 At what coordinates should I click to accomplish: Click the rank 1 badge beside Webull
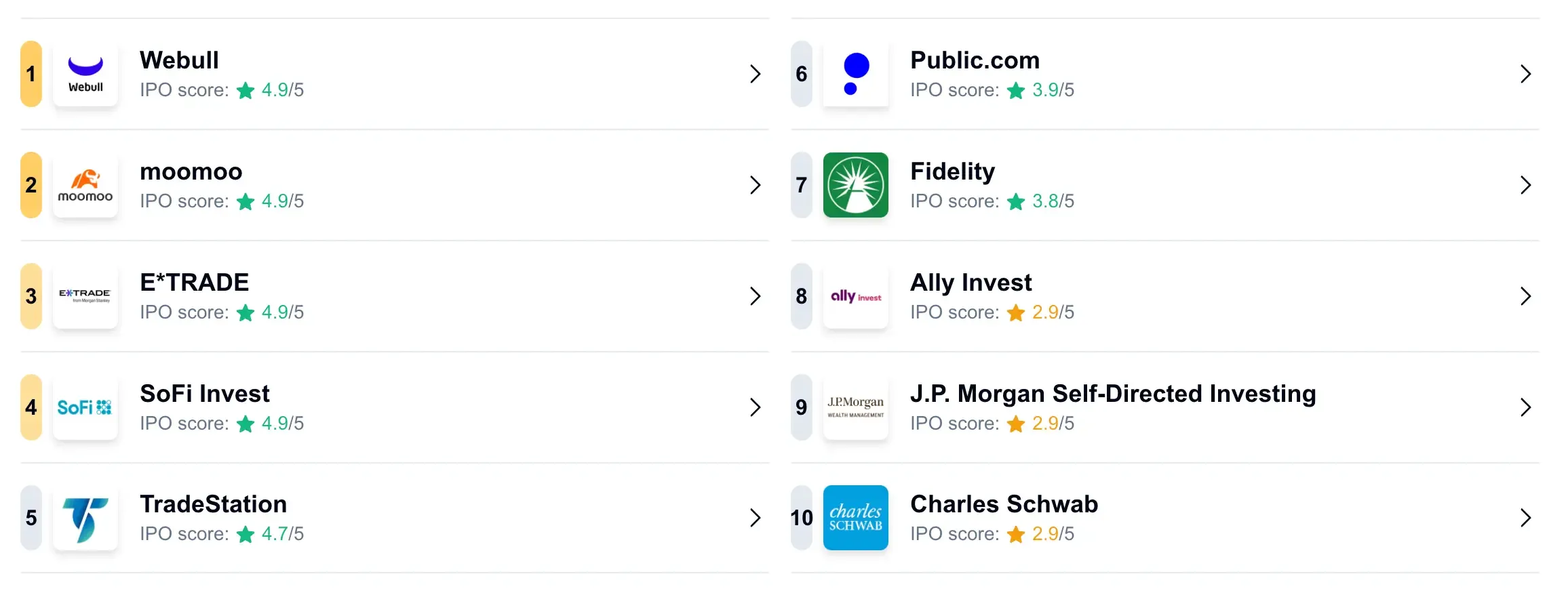pyautogui.click(x=31, y=74)
